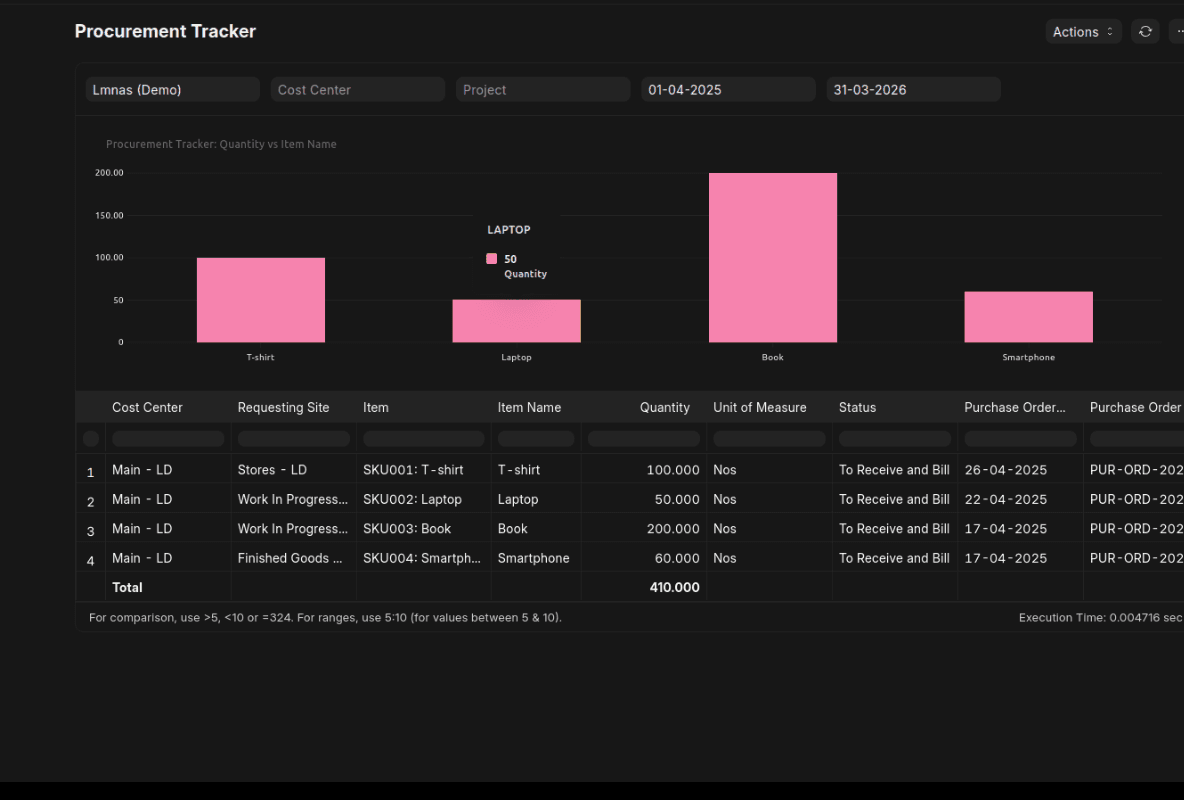This screenshot has height=800, width=1184.
Task: Click the Status column header
Action: click(x=857, y=407)
